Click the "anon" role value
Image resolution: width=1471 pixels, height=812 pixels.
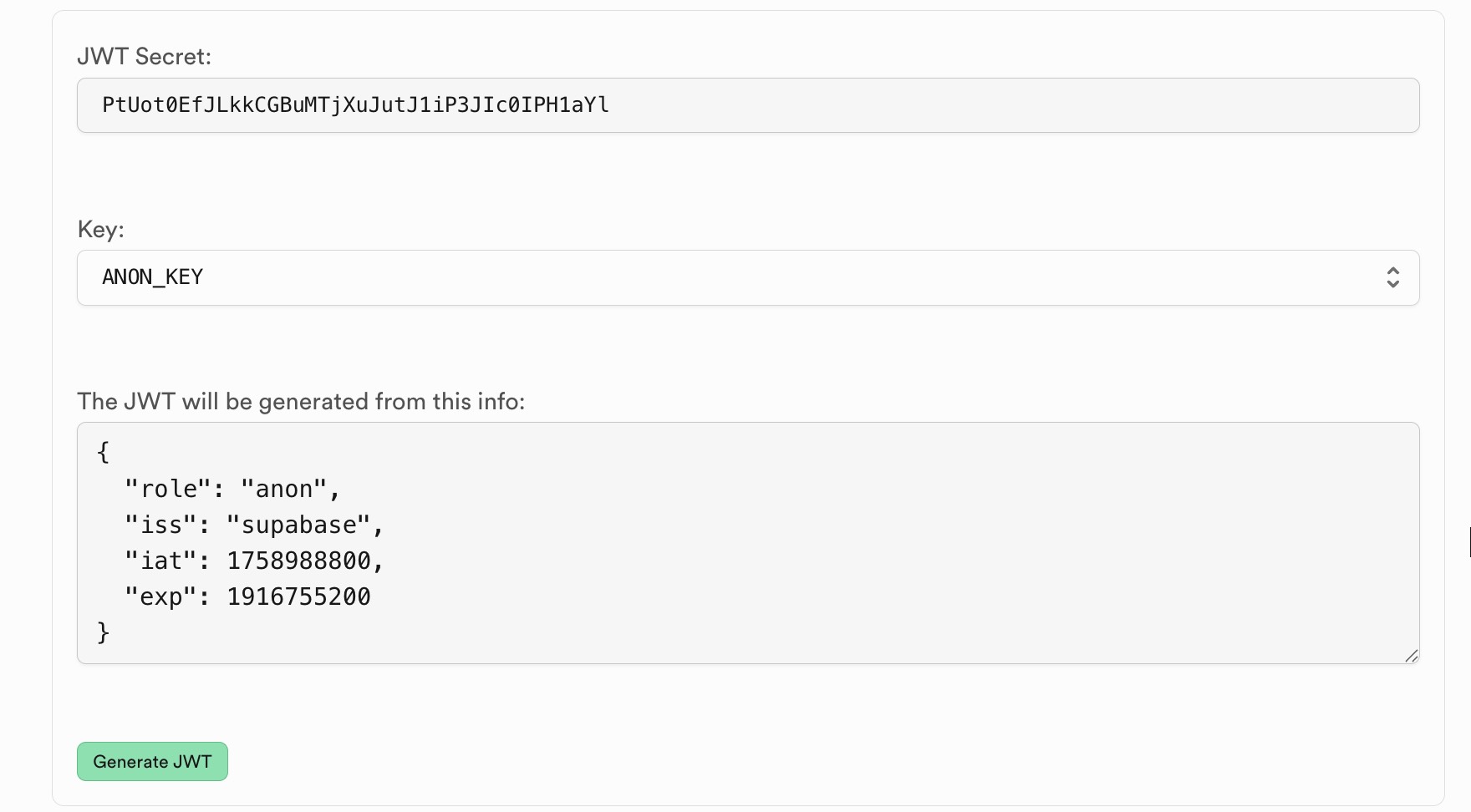pyautogui.click(x=284, y=490)
